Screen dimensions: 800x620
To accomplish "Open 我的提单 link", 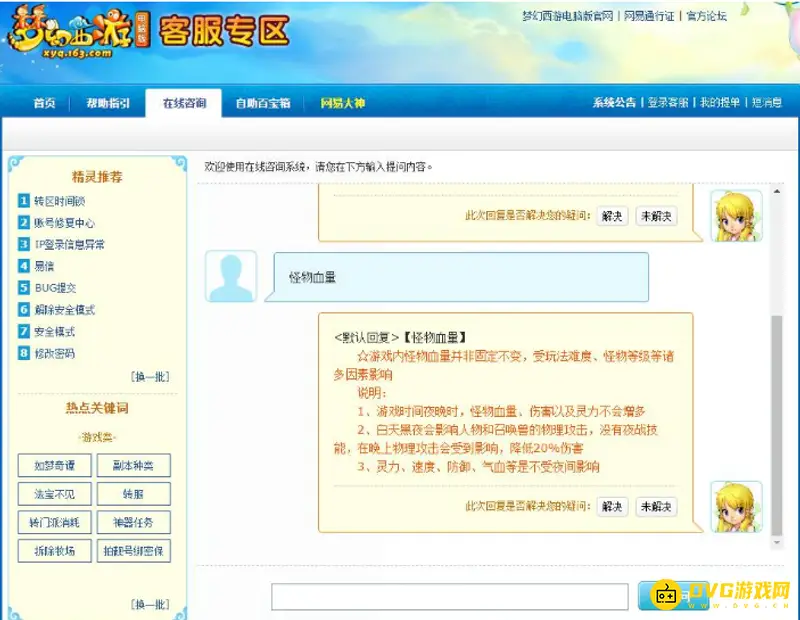I will [x=719, y=103].
